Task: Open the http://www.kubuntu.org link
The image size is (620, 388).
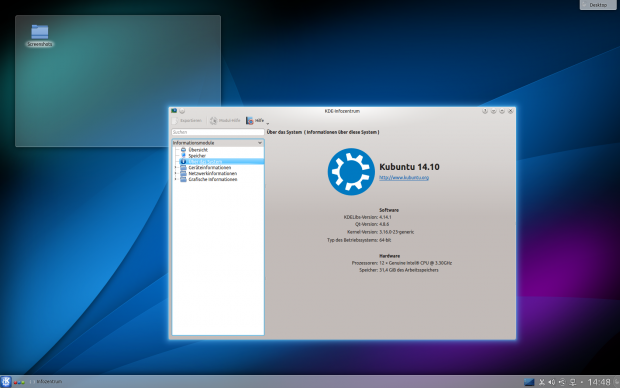Action: [x=404, y=178]
